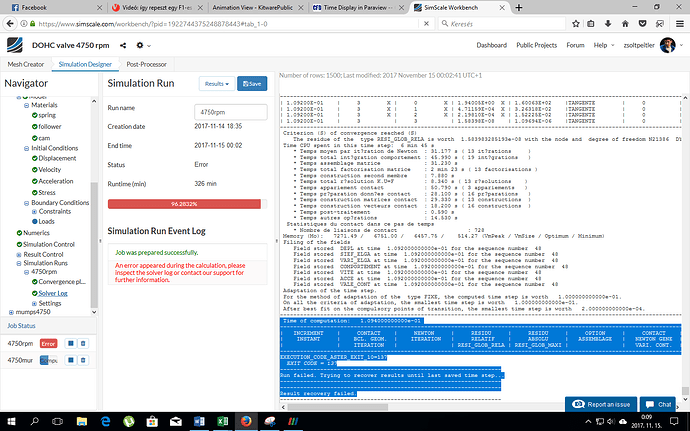Viewport: 690px width, 431px height.
Task: Open Excel from the taskbar
Action: [223, 421]
